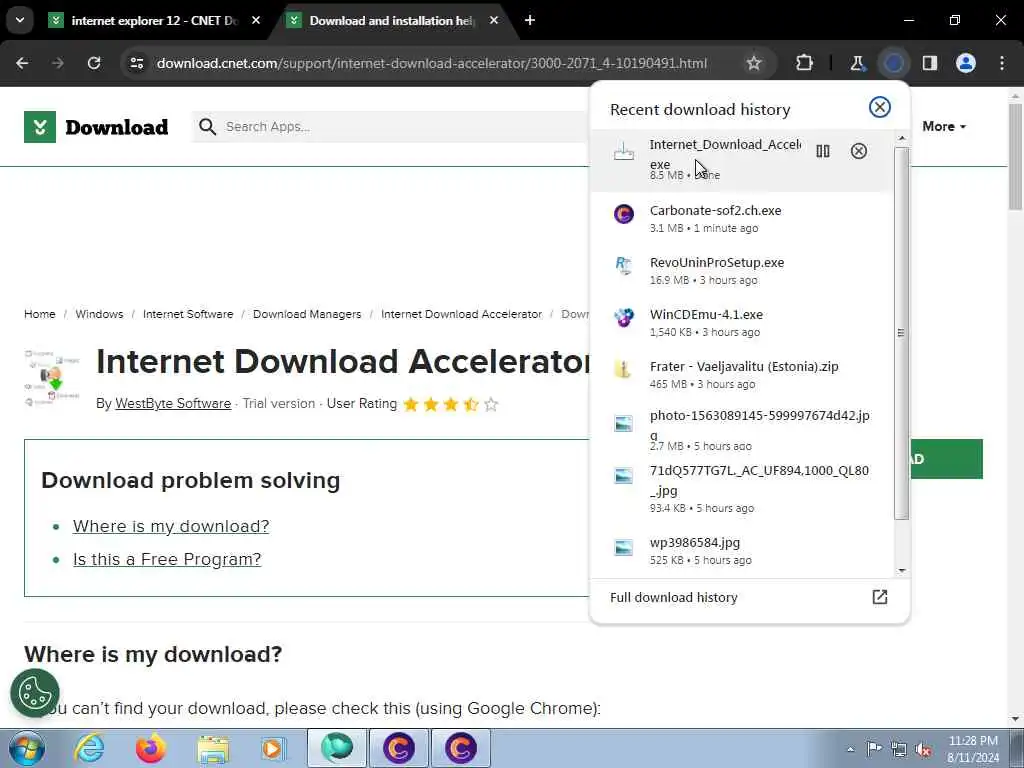Click the CNET Download logo

coord(96,127)
